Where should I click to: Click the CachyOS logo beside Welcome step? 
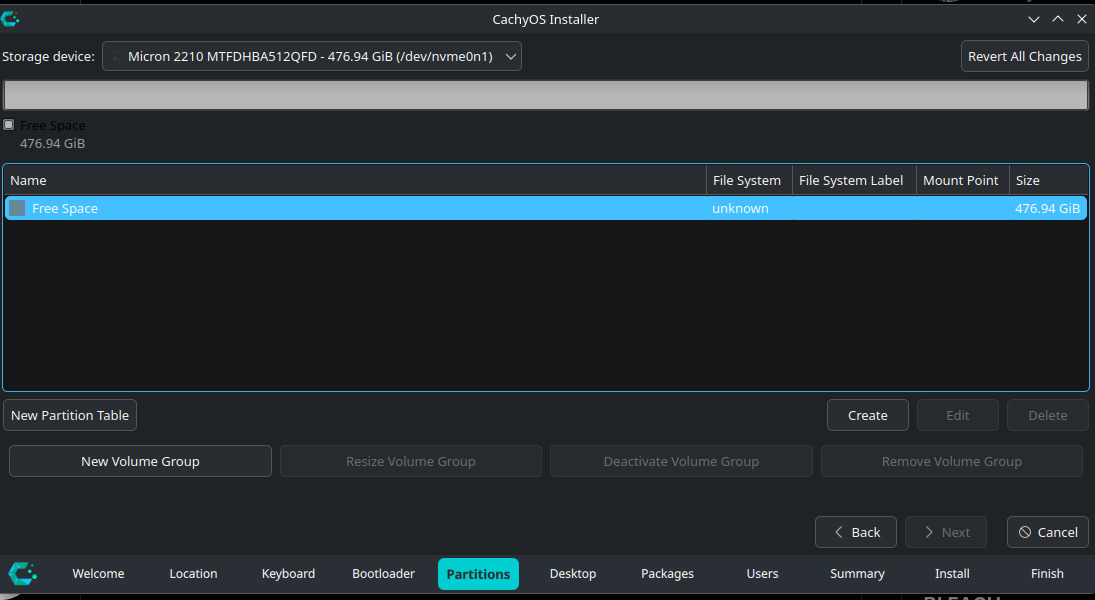tap(22, 573)
